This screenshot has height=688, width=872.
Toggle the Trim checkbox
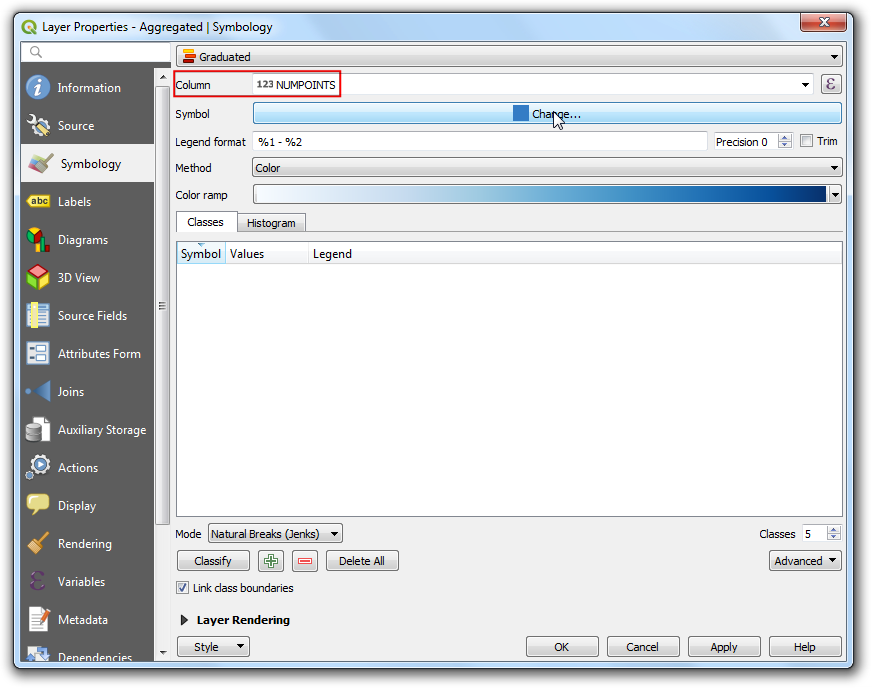807,142
